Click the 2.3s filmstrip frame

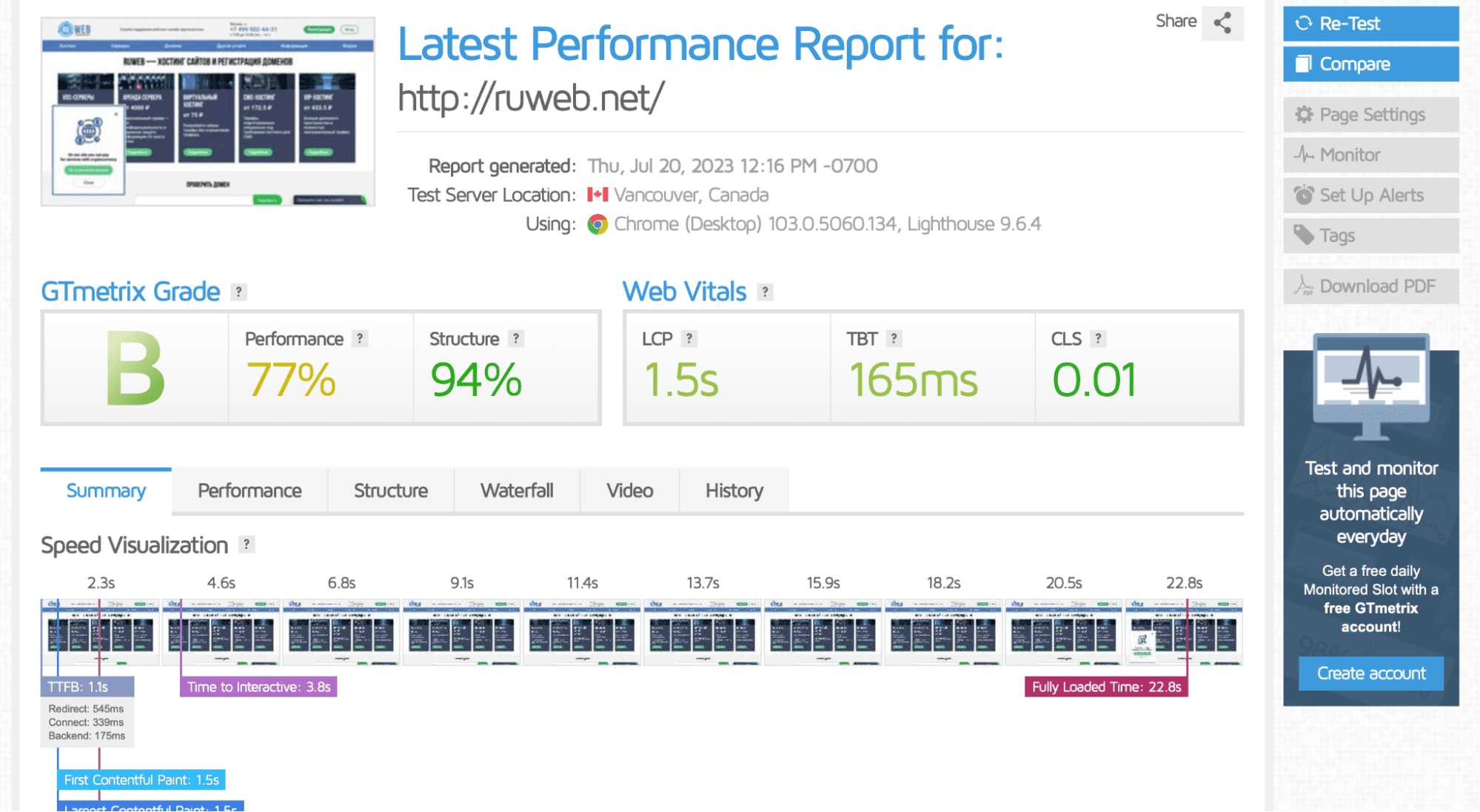point(100,632)
